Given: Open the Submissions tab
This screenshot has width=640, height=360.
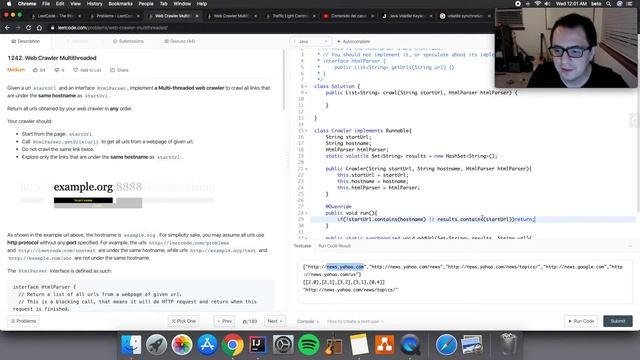Looking at the screenshot, I should (x=128, y=42).
